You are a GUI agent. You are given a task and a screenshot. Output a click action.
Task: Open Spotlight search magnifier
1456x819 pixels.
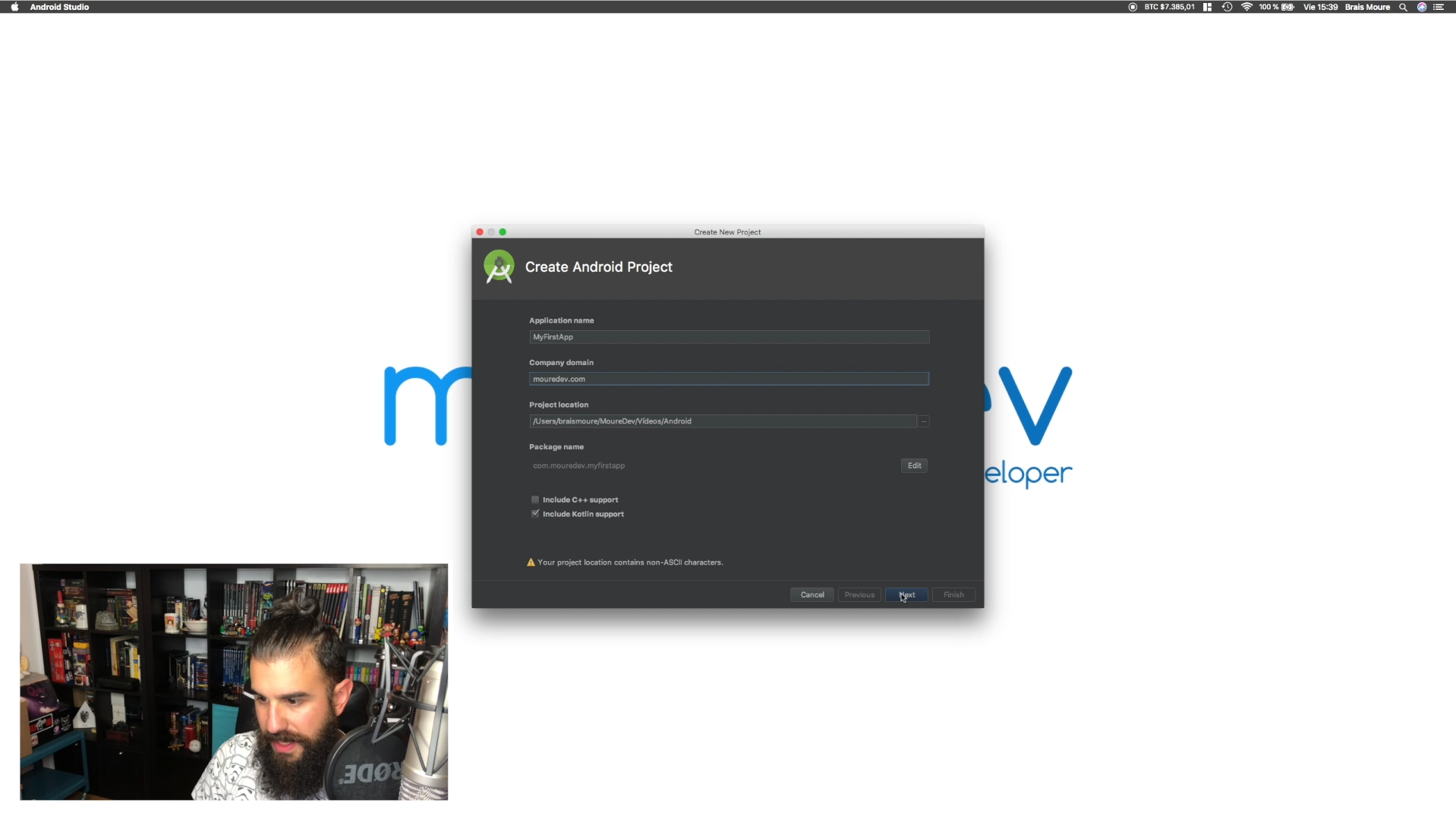1403,7
